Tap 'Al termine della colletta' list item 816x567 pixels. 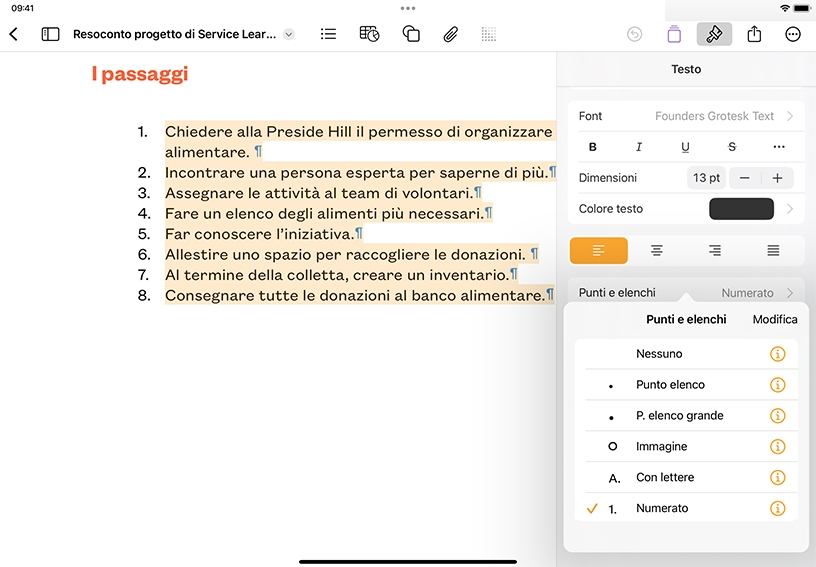(337, 275)
